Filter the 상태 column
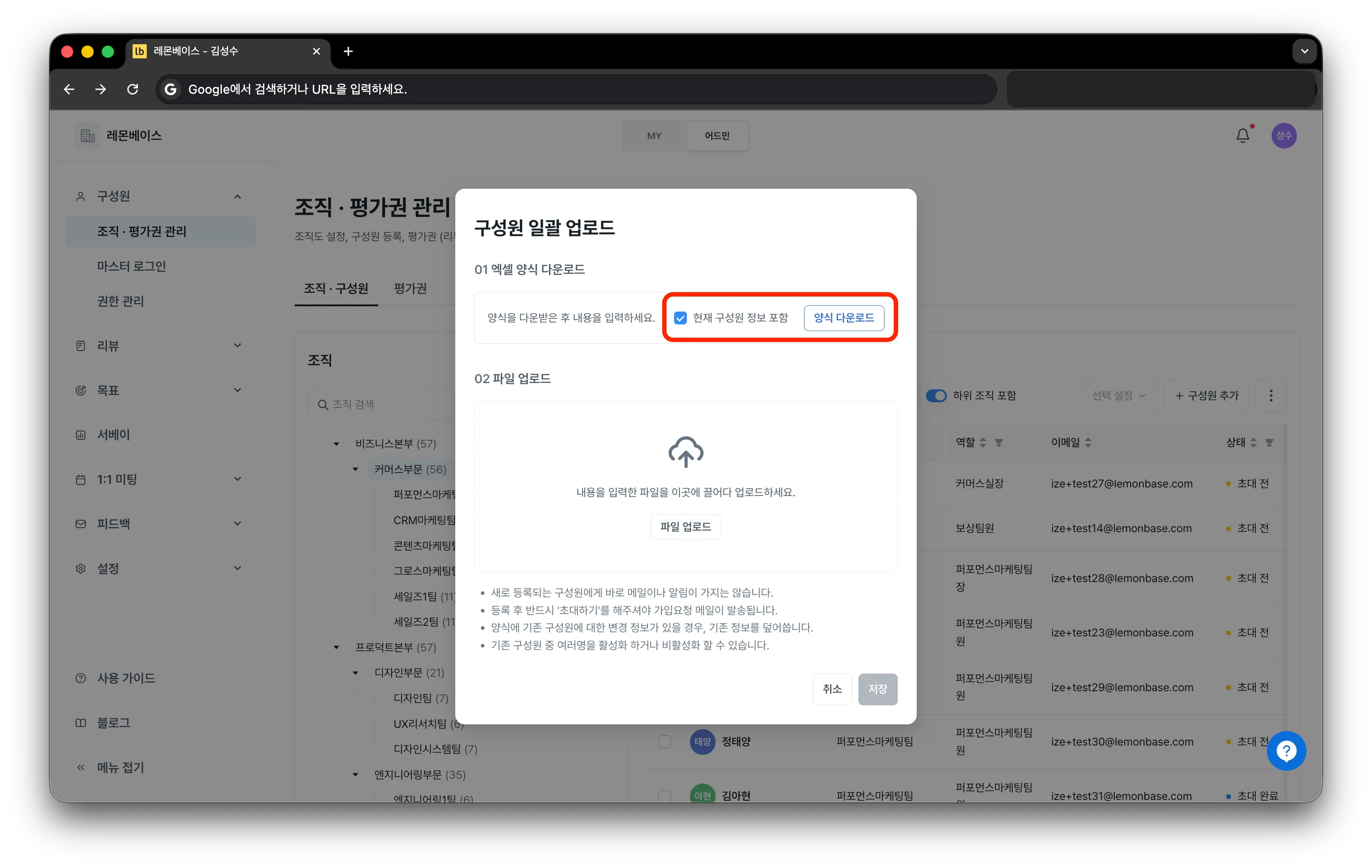The image size is (1372, 868). [1269, 442]
